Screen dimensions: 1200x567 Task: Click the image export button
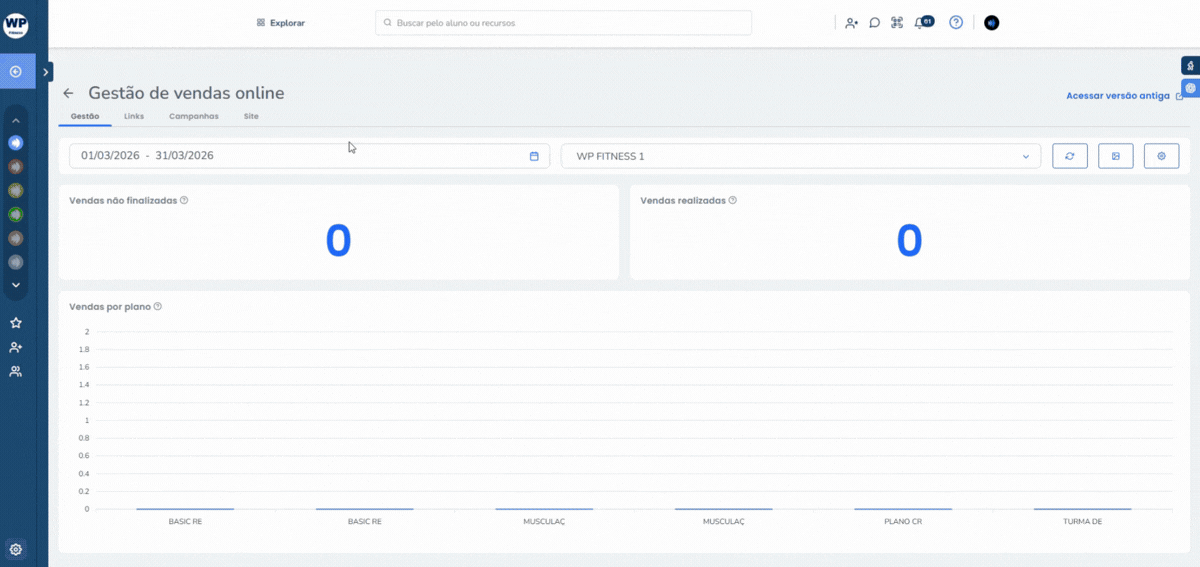click(x=1115, y=156)
